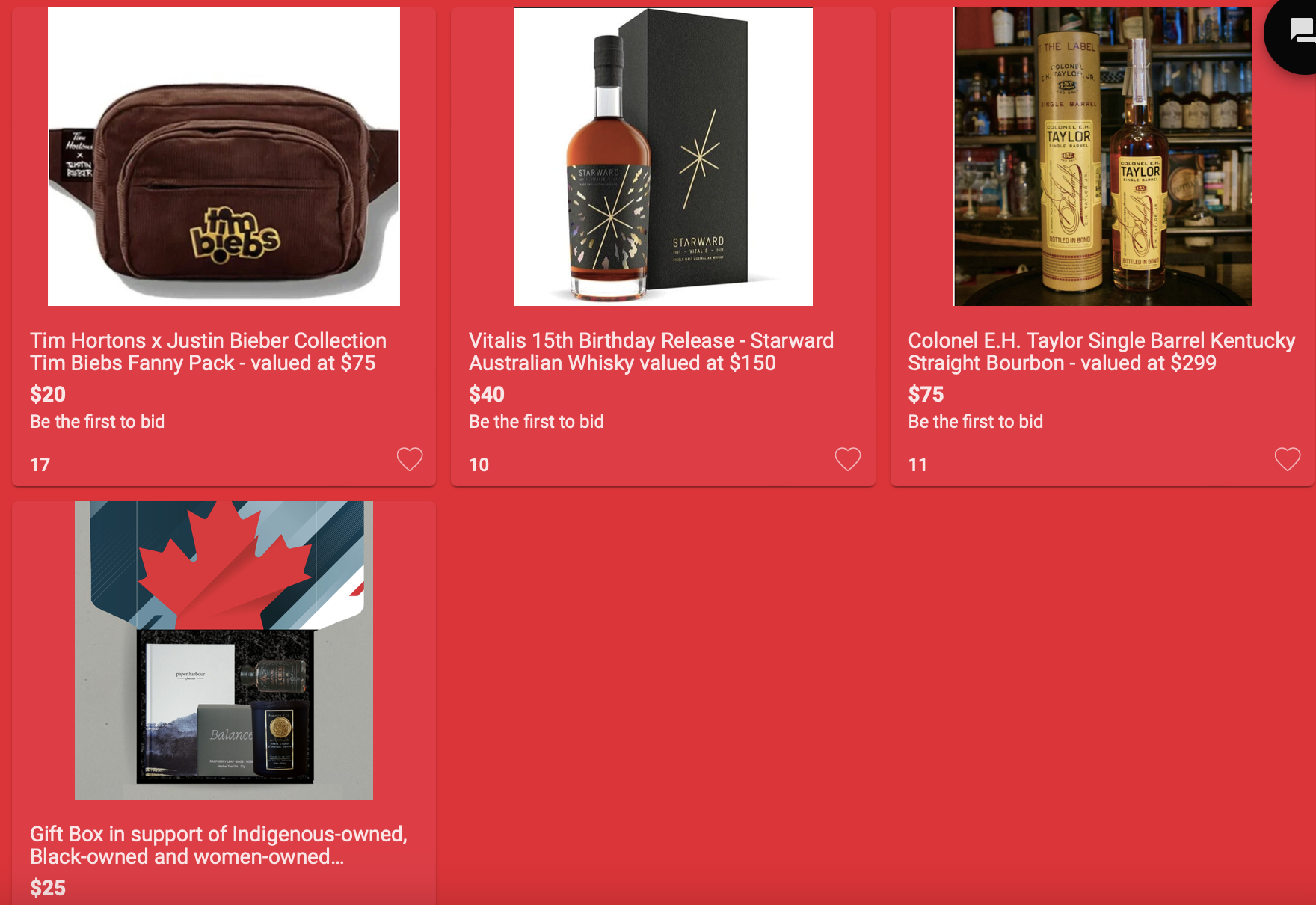Select the $20 starting bid price
This screenshot has height=905, width=1316.
tap(48, 394)
